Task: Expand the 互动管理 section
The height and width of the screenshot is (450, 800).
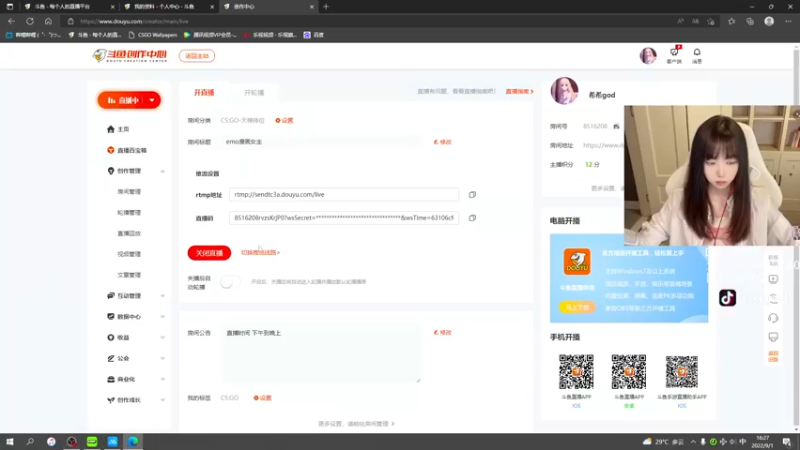Action: (x=162, y=296)
